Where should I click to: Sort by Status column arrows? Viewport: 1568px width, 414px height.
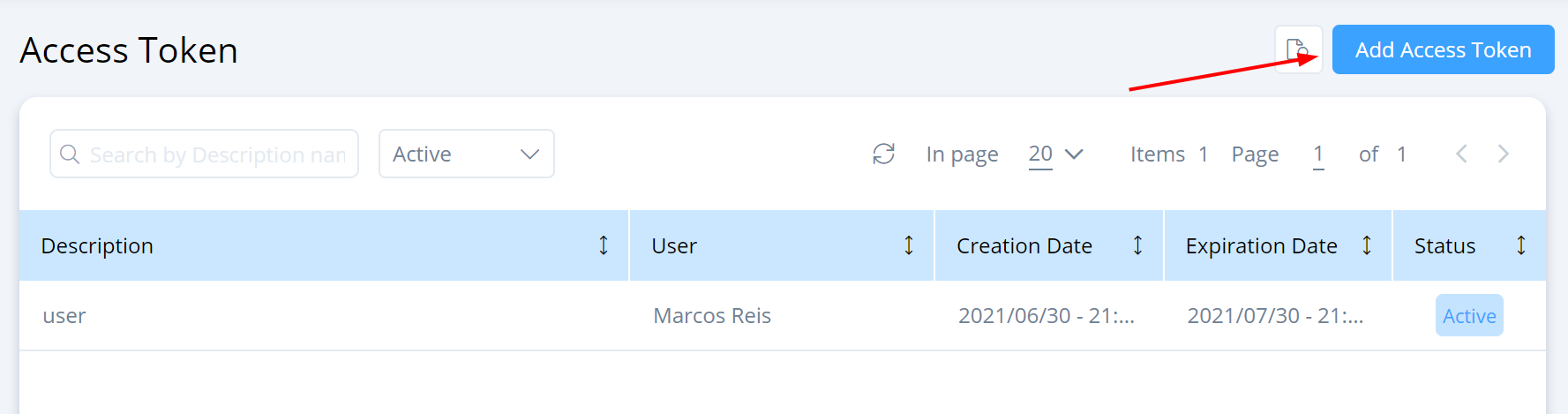pyautogui.click(x=1521, y=245)
